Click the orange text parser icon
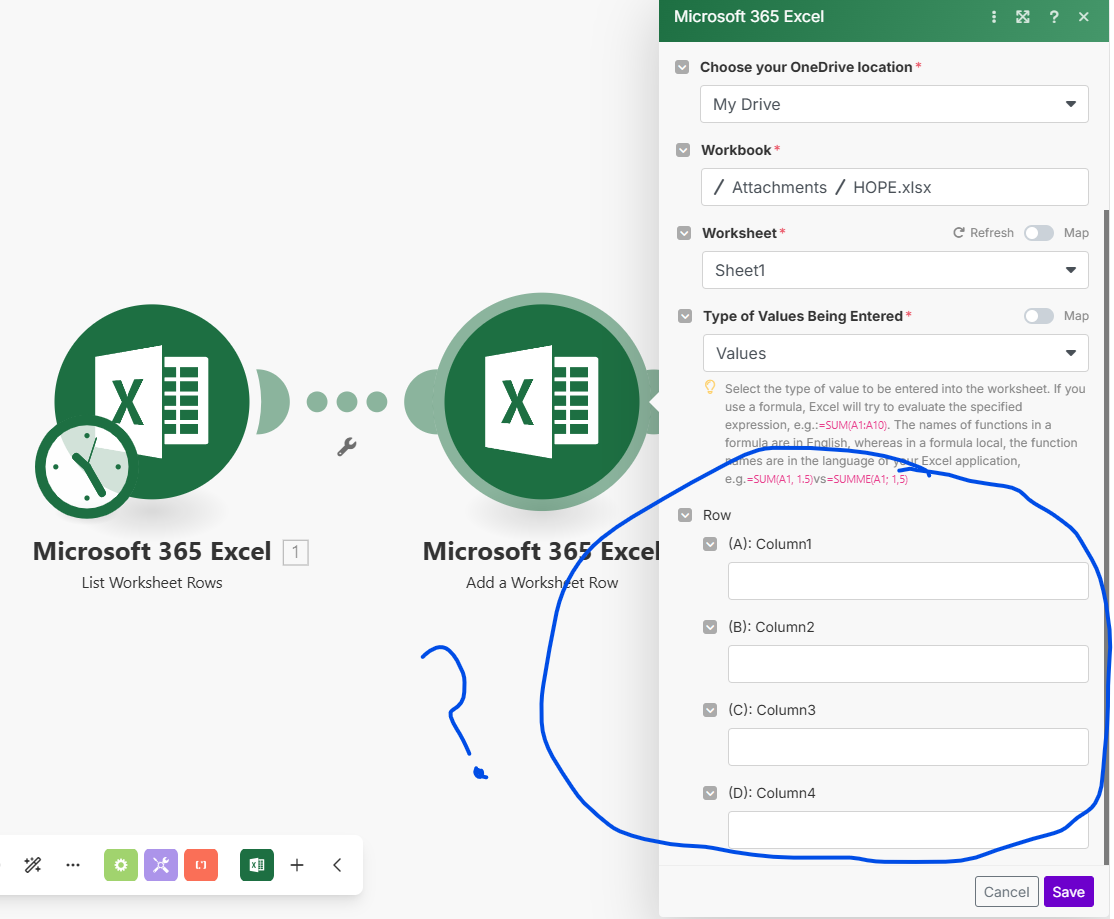Viewport: 1114px width, 919px height. click(201, 865)
